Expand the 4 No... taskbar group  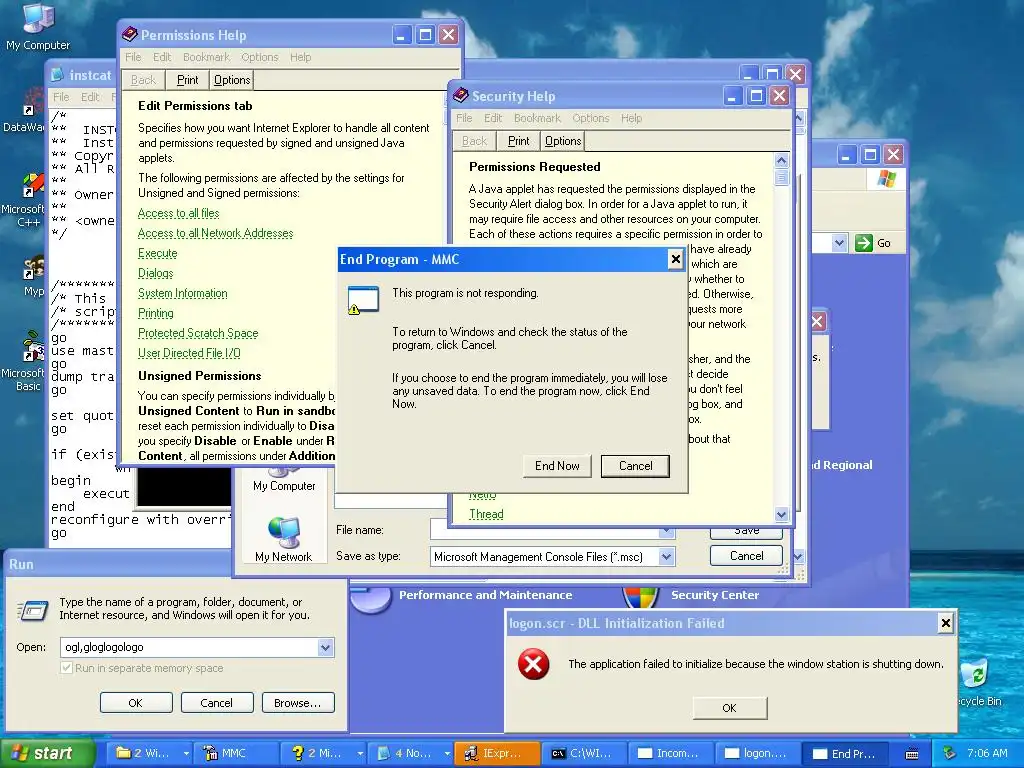coord(447,753)
